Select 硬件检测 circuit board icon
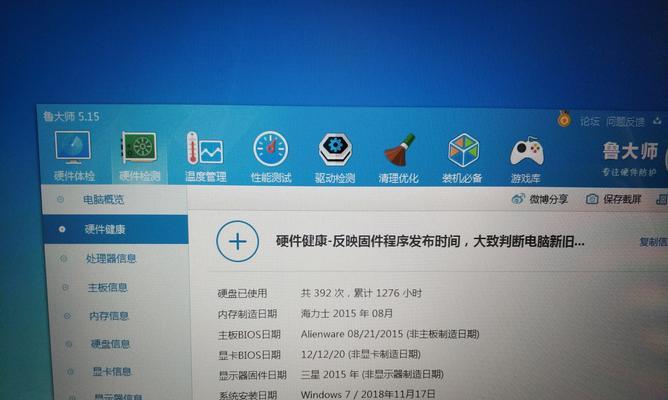The height and width of the screenshot is (400, 668). click(139, 147)
